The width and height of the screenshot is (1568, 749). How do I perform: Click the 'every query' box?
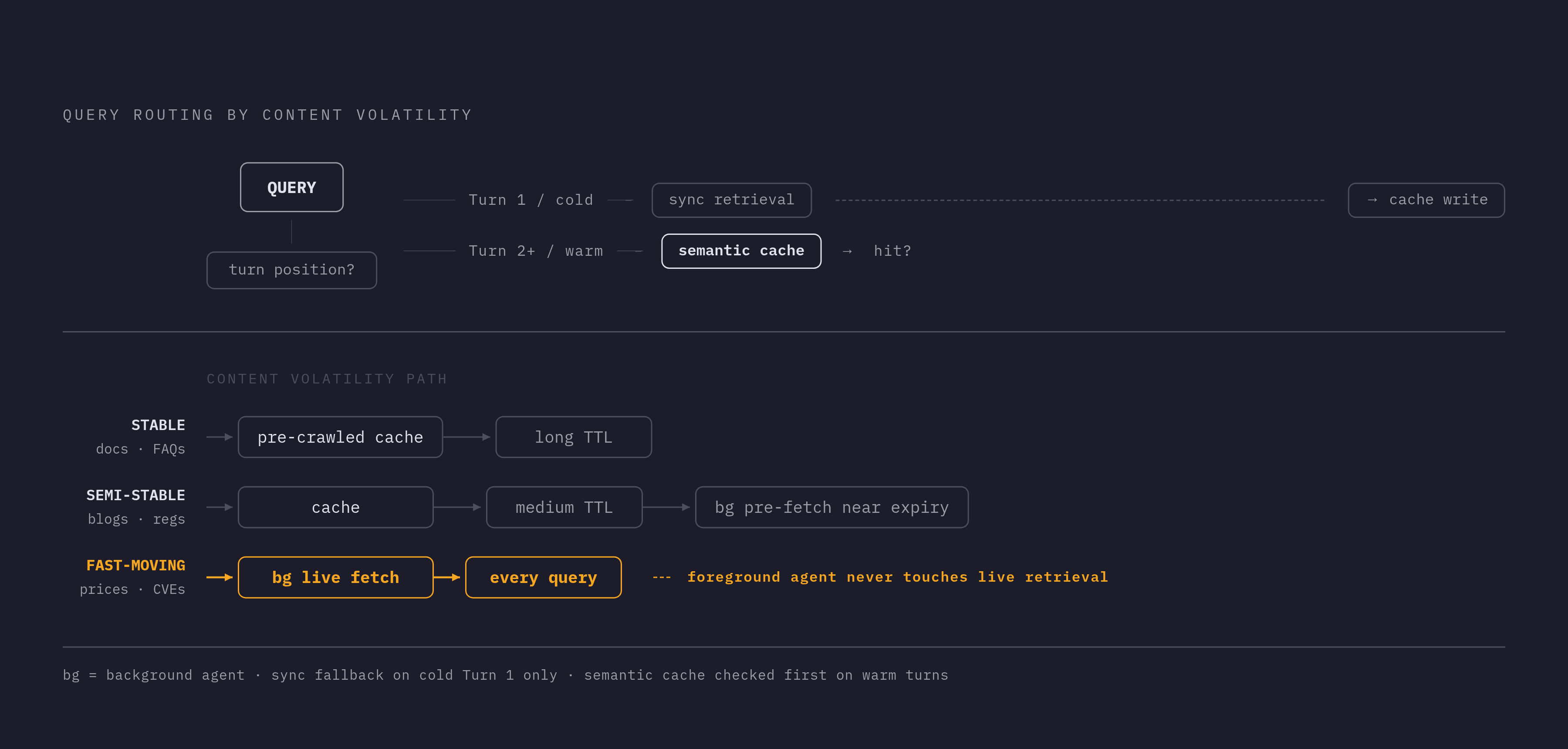543,577
